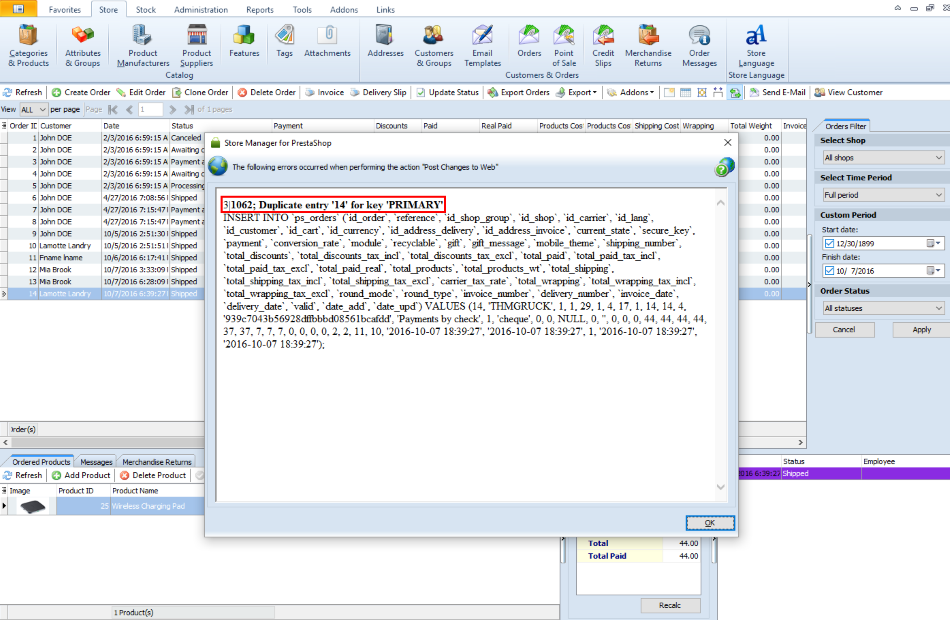This screenshot has width=950, height=620.
Task: Click the page number input field
Action: click(x=150, y=110)
